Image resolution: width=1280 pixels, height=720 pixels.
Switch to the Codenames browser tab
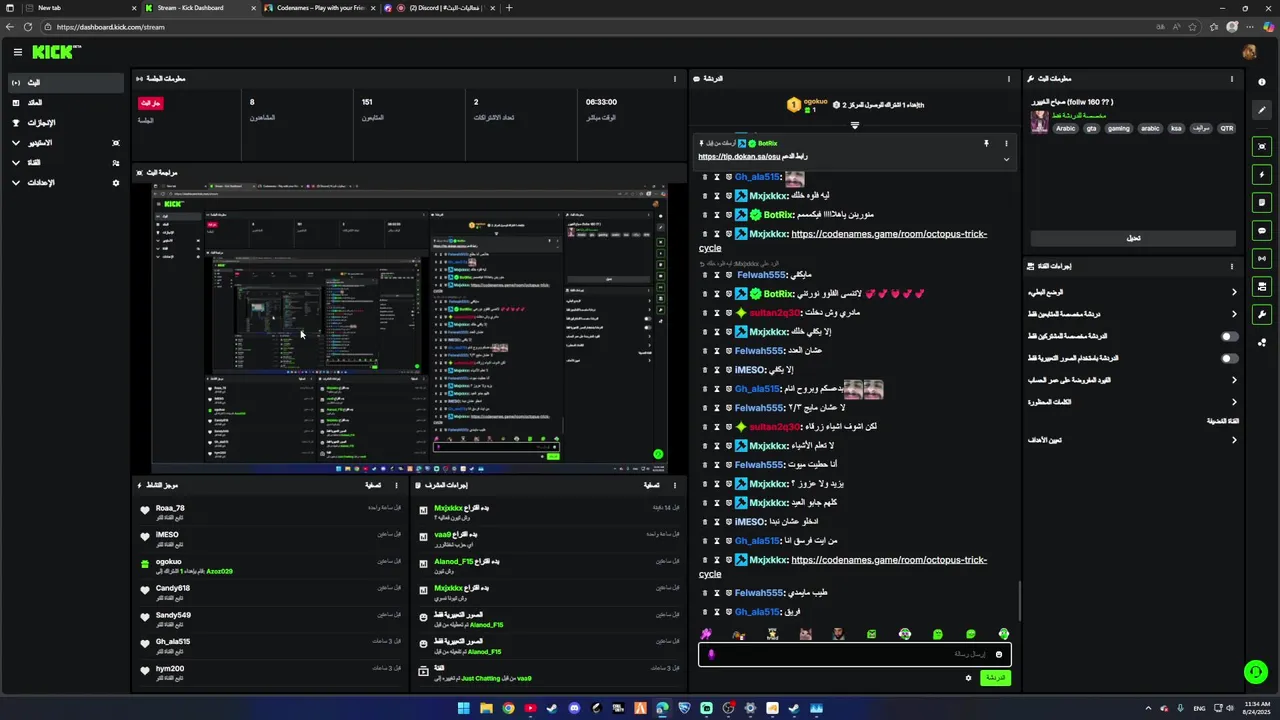click(320, 8)
